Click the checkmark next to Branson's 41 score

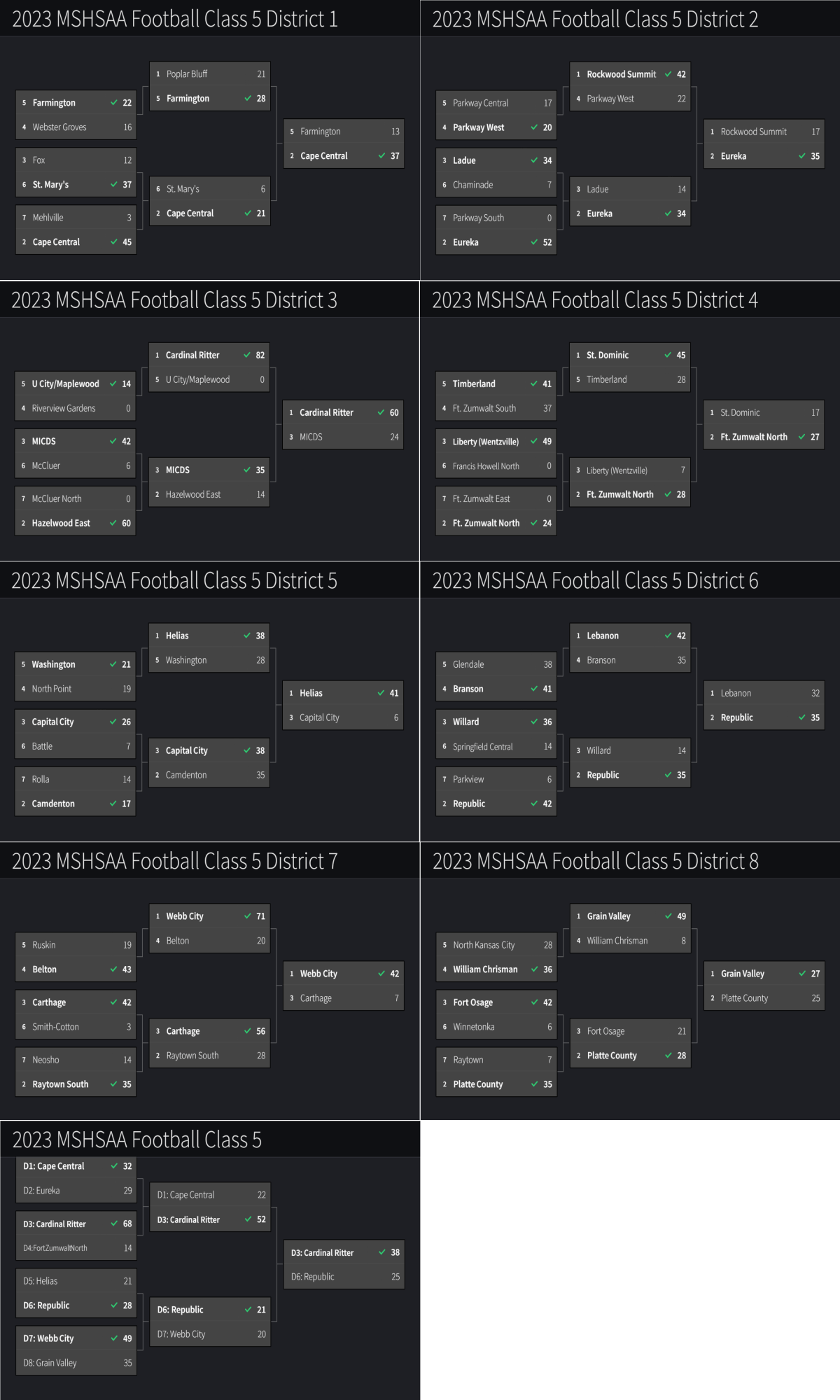coord(535,689)
